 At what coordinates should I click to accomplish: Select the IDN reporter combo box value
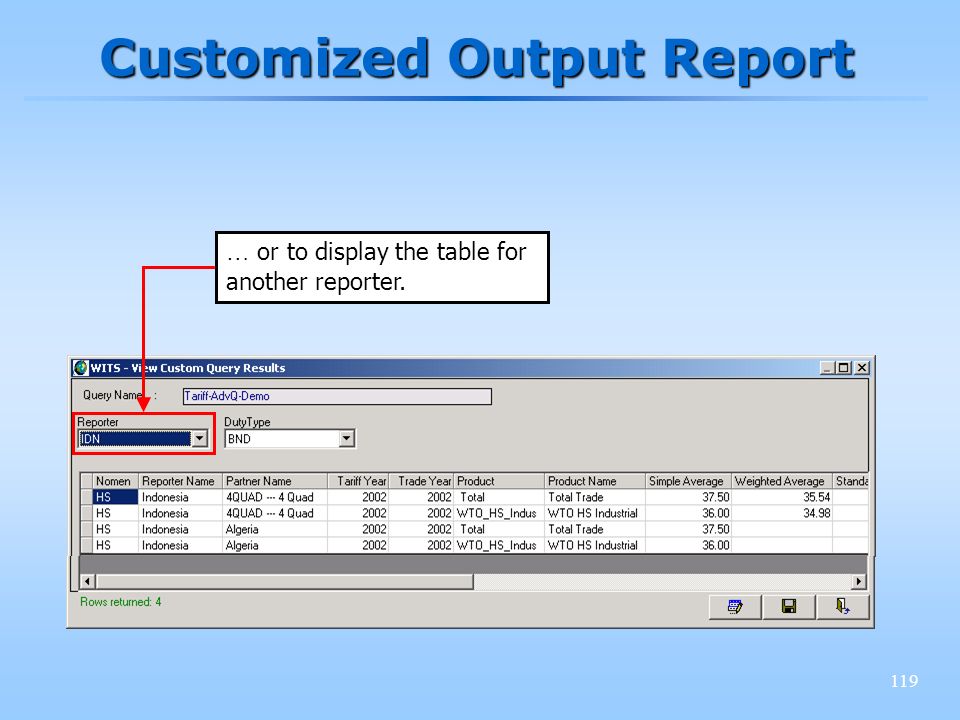pos(135,438)
